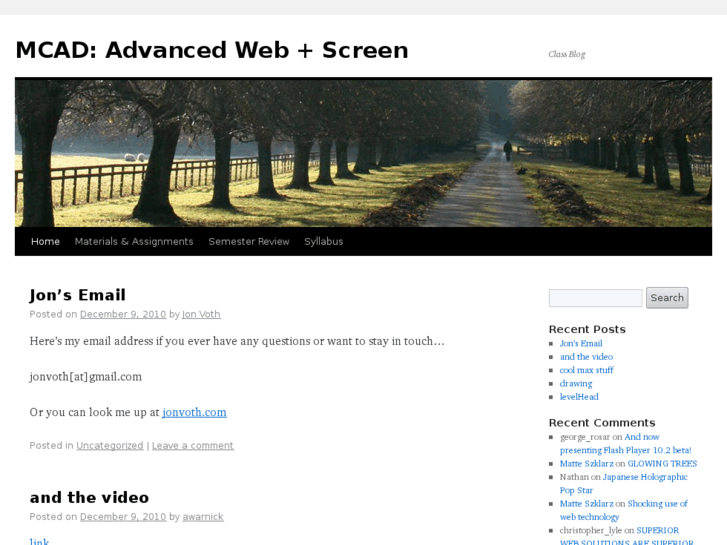Follow the jonvoth.com link

(194, 412)
